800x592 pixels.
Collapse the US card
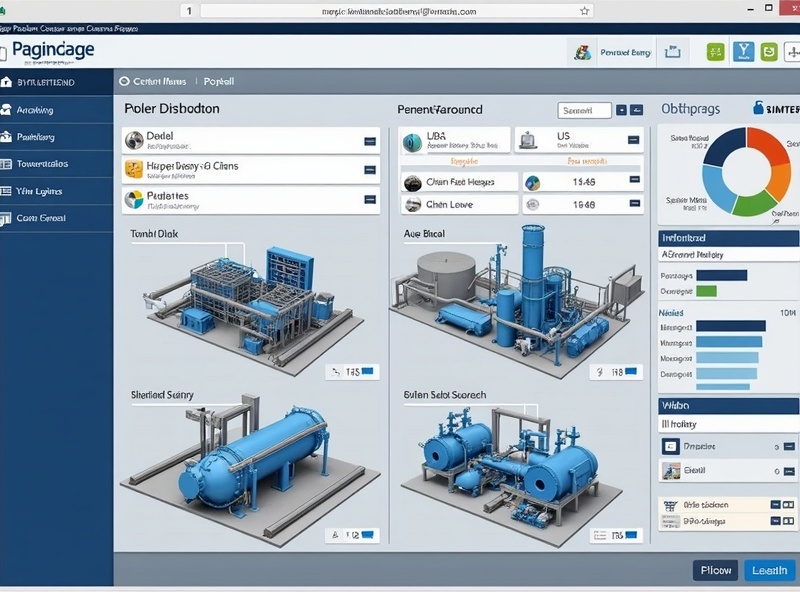[633, 140]
